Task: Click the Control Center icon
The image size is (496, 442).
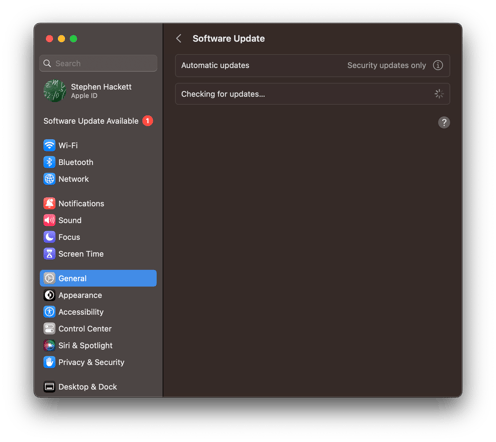Action: tap(49, 329)
